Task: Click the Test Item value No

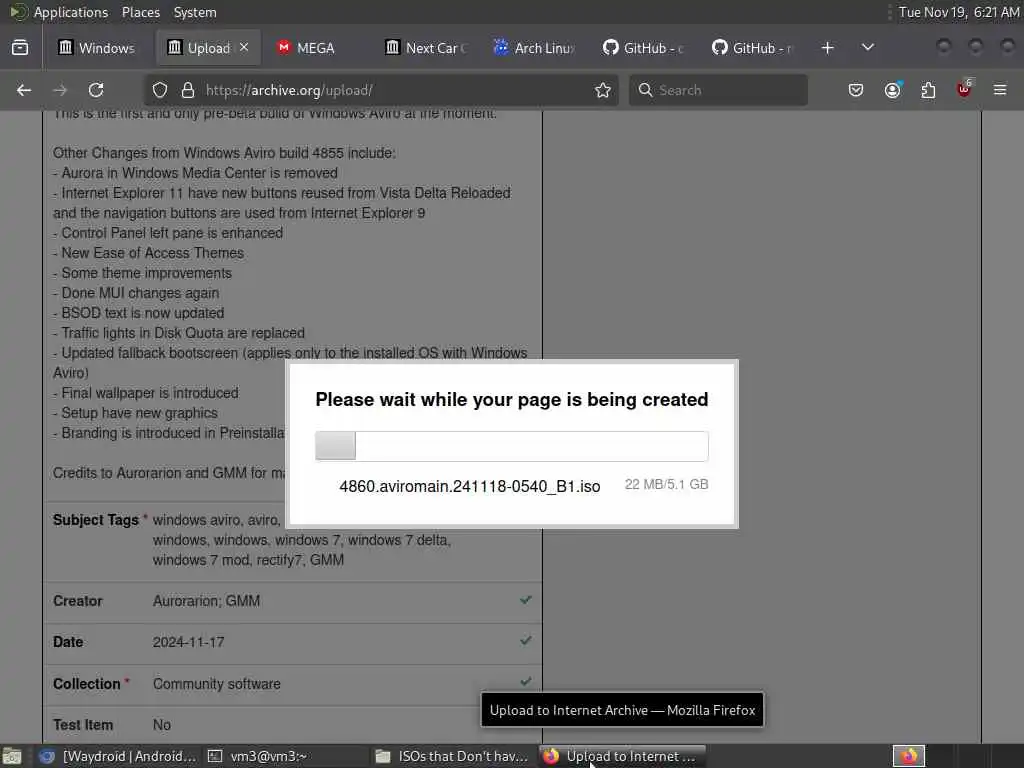Action: pos(162,725)
